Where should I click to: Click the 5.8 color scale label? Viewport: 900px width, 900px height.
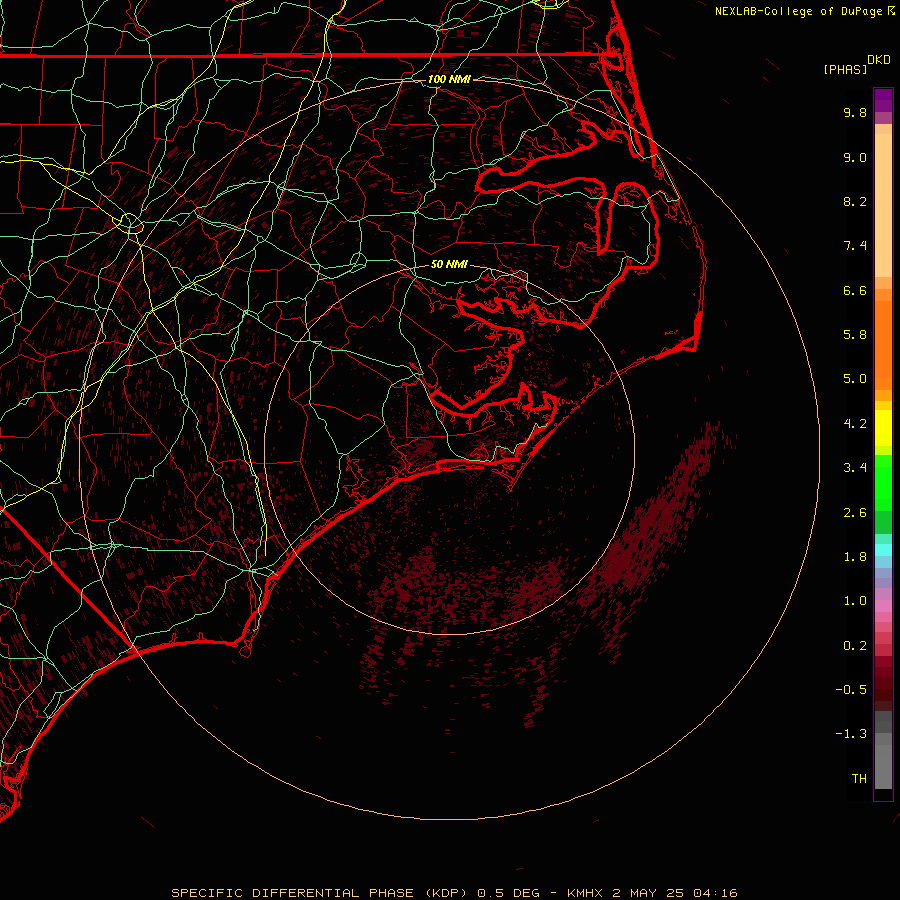[855, 335]
